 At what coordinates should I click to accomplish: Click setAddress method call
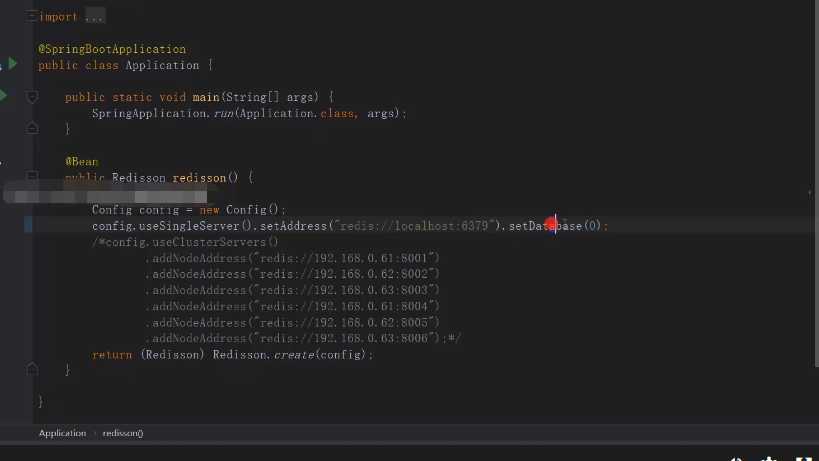[x=293, y=226]
